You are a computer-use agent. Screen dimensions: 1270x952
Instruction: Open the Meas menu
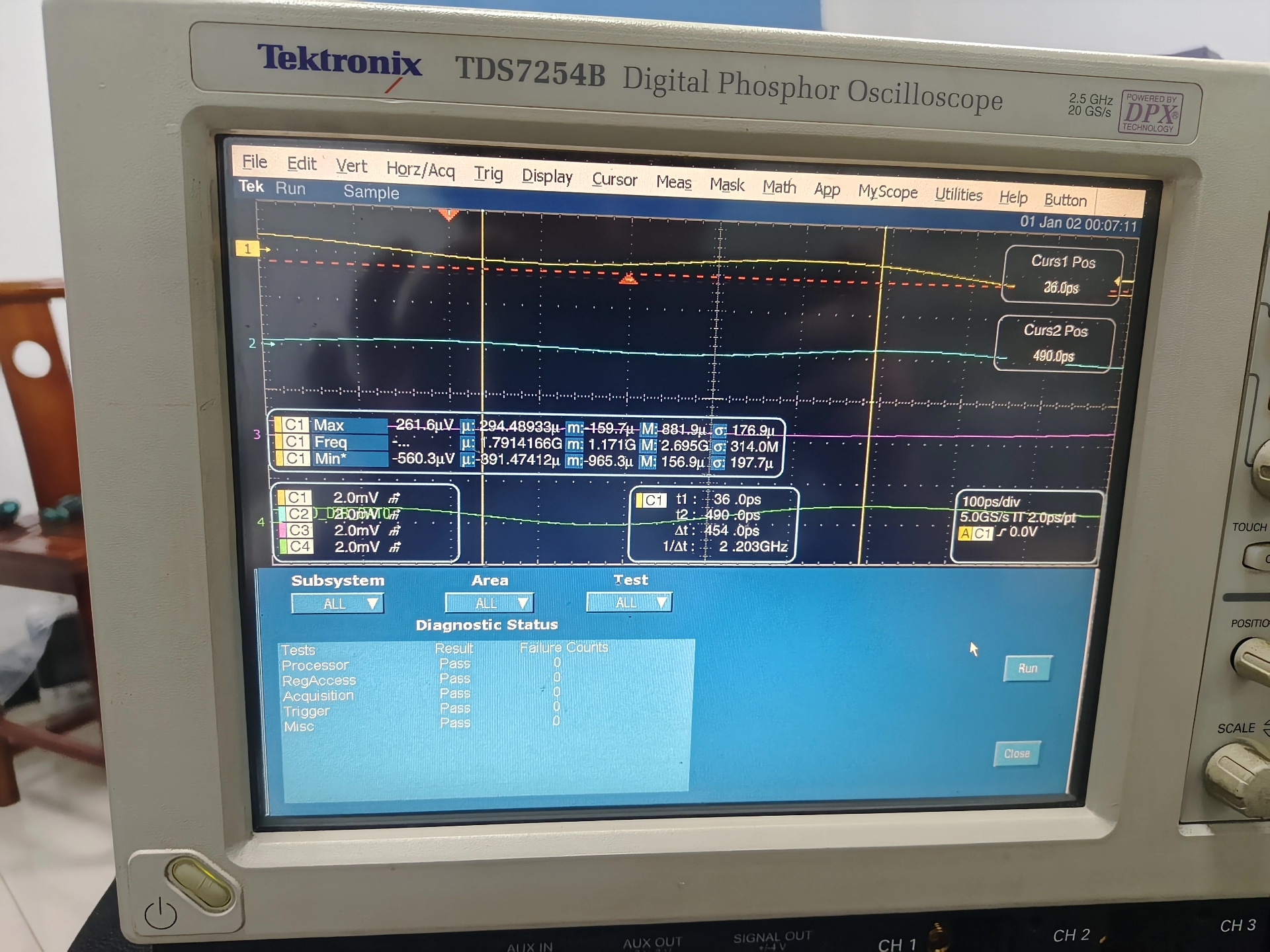pyautogui.click(x=674, y=182)
